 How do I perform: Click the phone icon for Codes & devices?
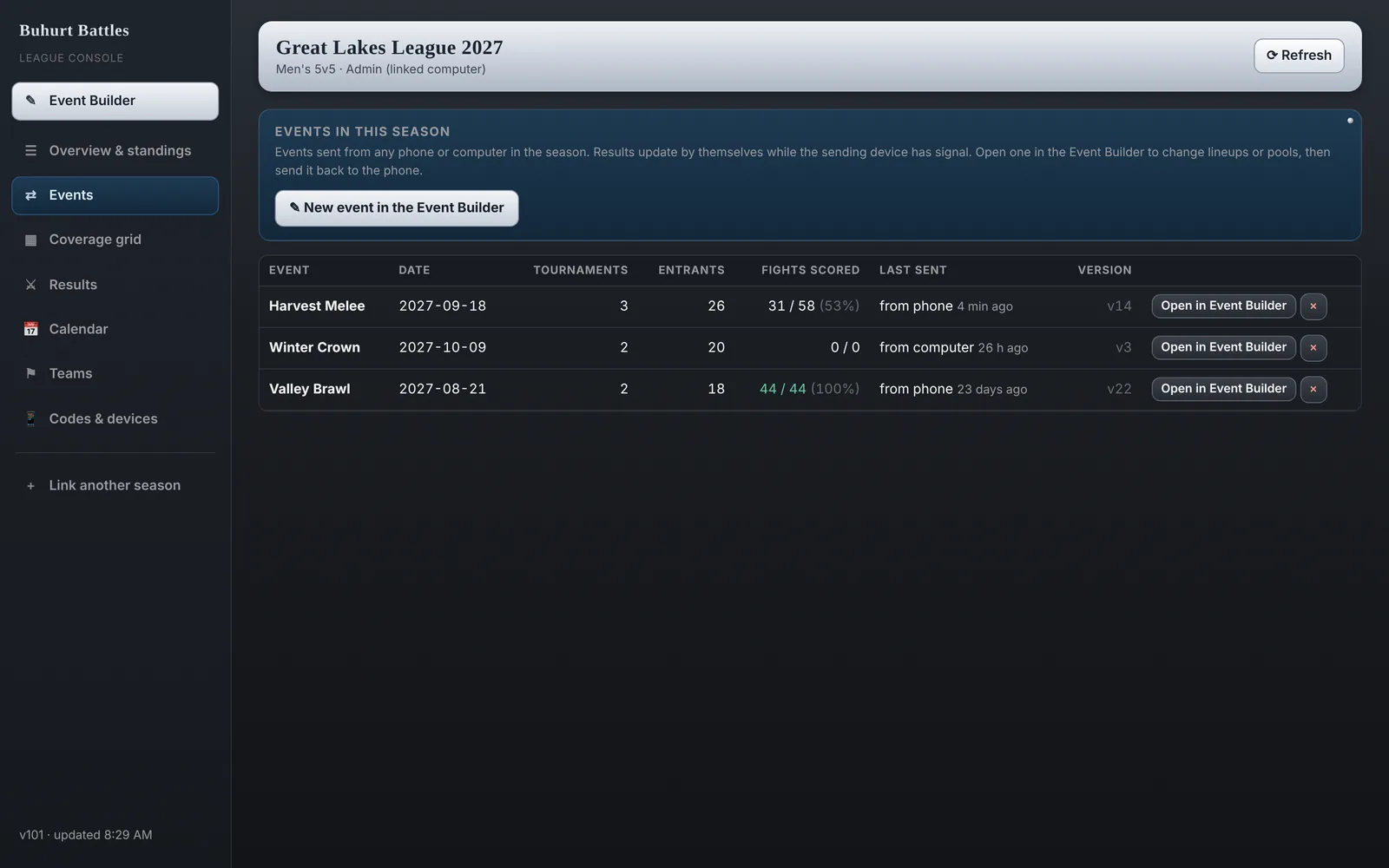pos(31,418)
